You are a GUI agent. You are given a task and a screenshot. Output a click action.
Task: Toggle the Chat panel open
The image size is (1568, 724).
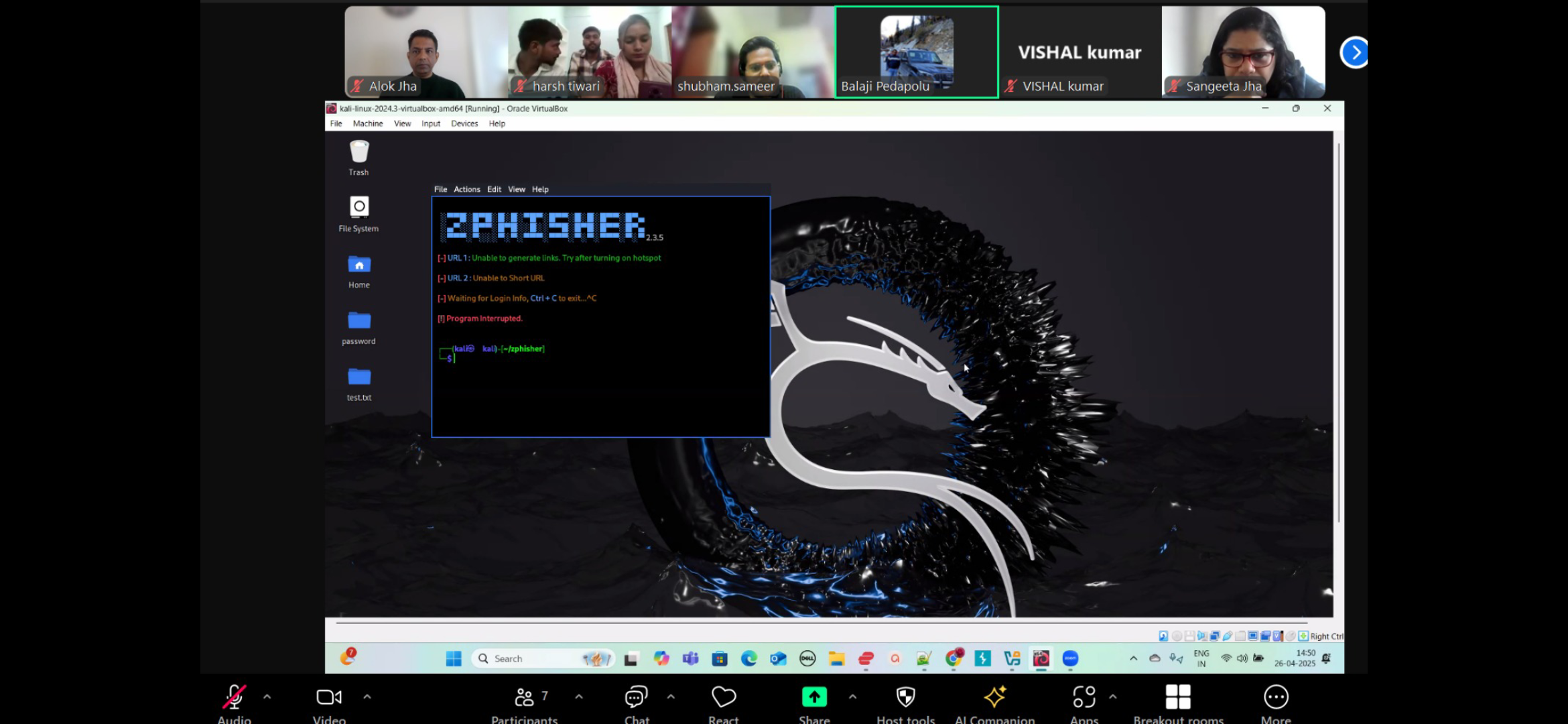tap(636, 697)
